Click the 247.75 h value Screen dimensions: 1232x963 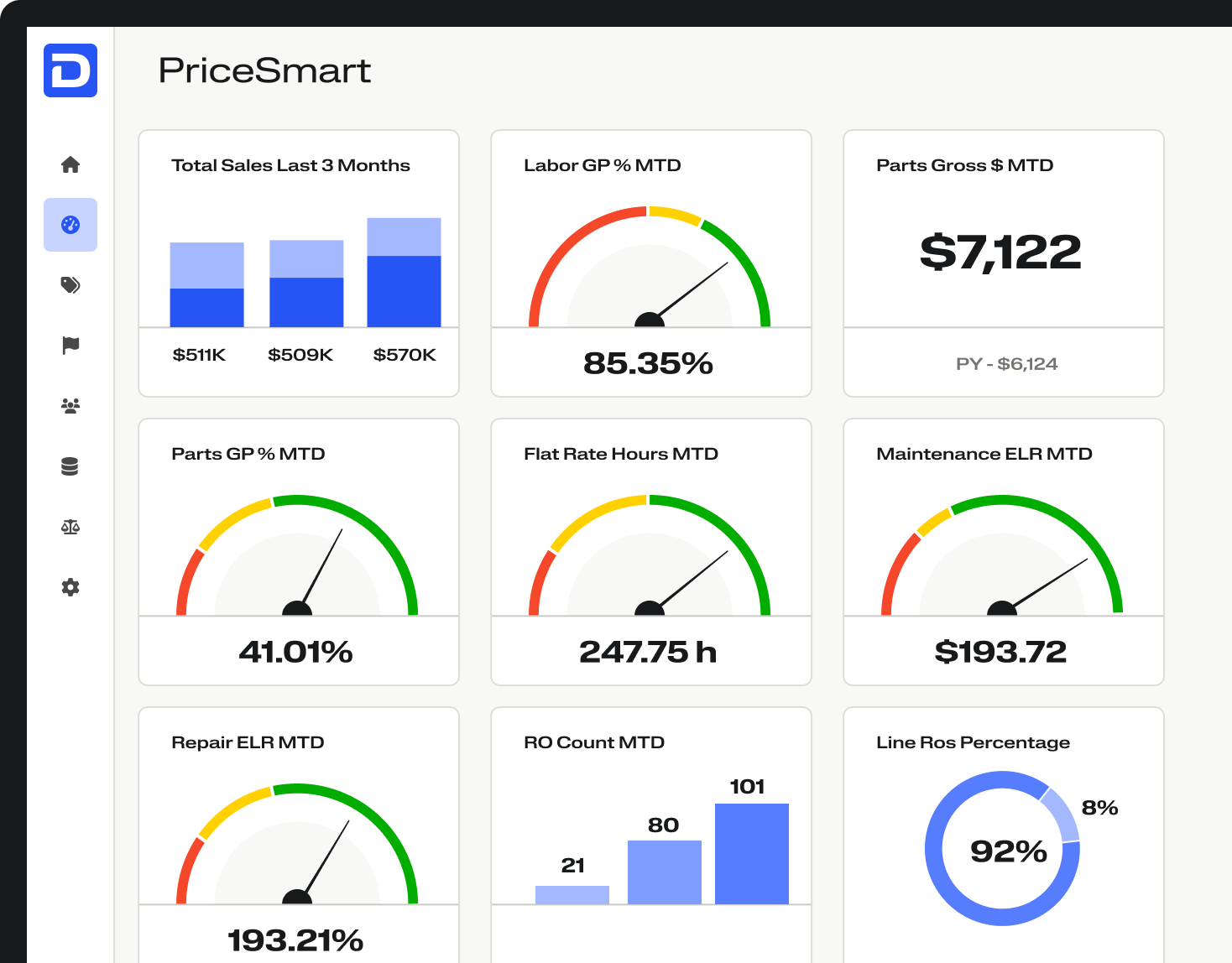pos(648,652)
